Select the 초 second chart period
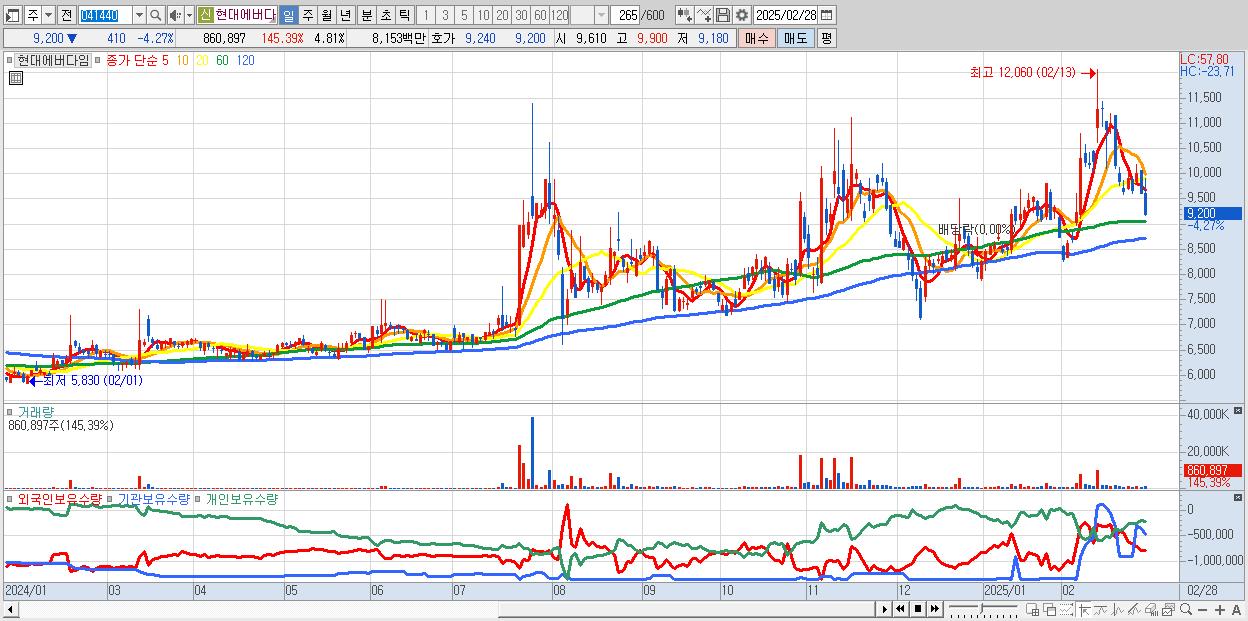Image resolution: width=1248 pixels, height=621 pixels. pos(385,15)
